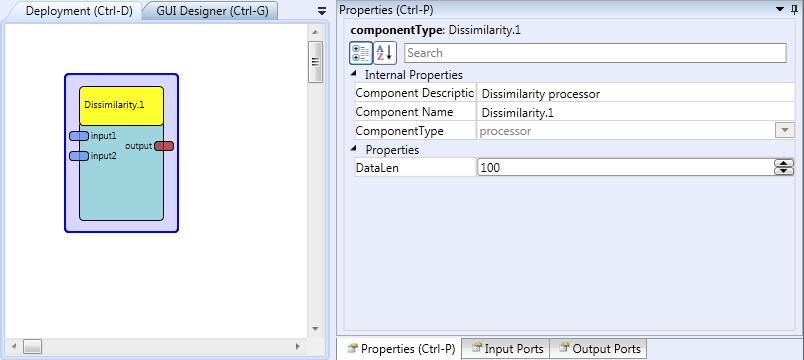Click the DataLen property label

[377, 168]
